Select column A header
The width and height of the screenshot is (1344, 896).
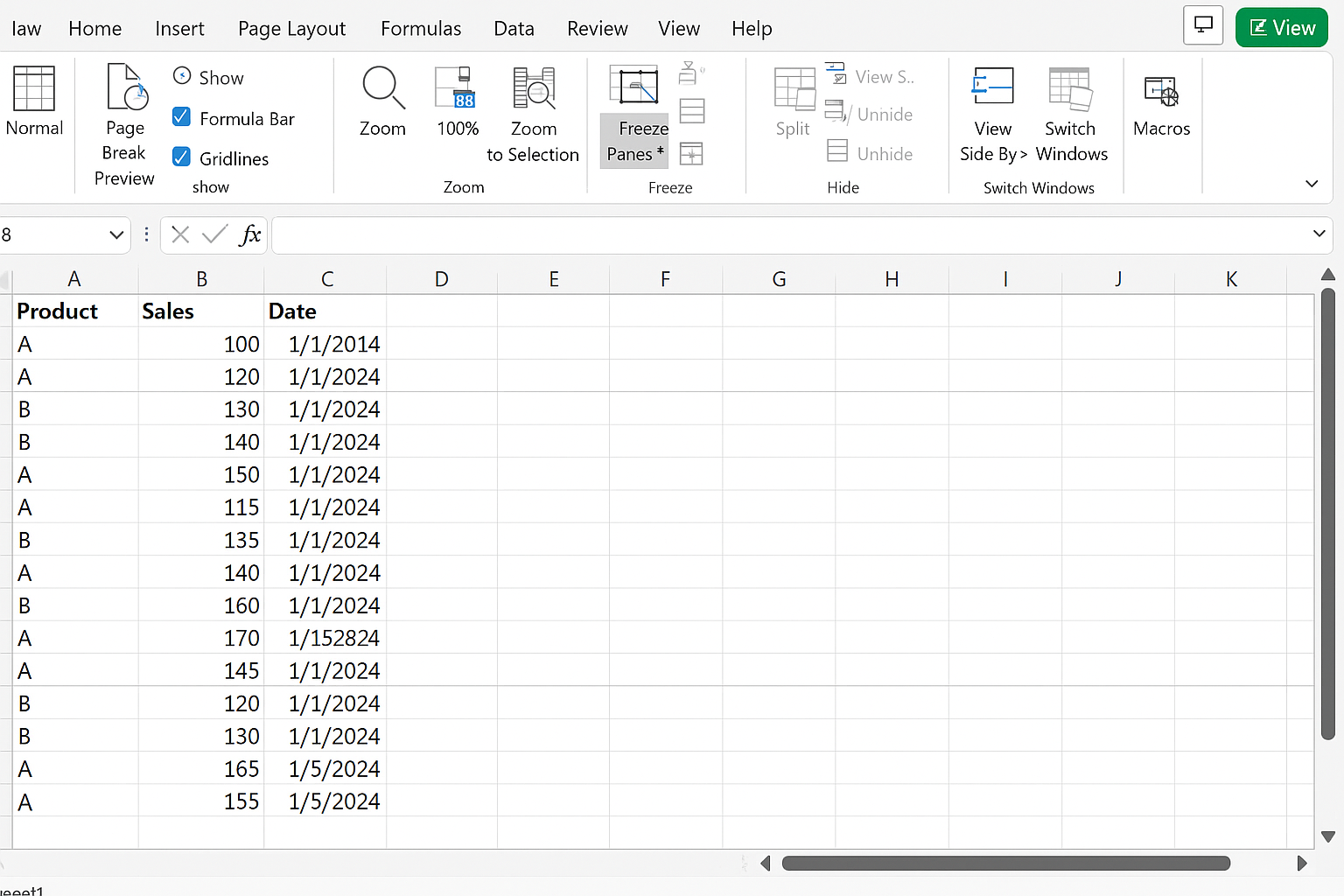[74, 279]
